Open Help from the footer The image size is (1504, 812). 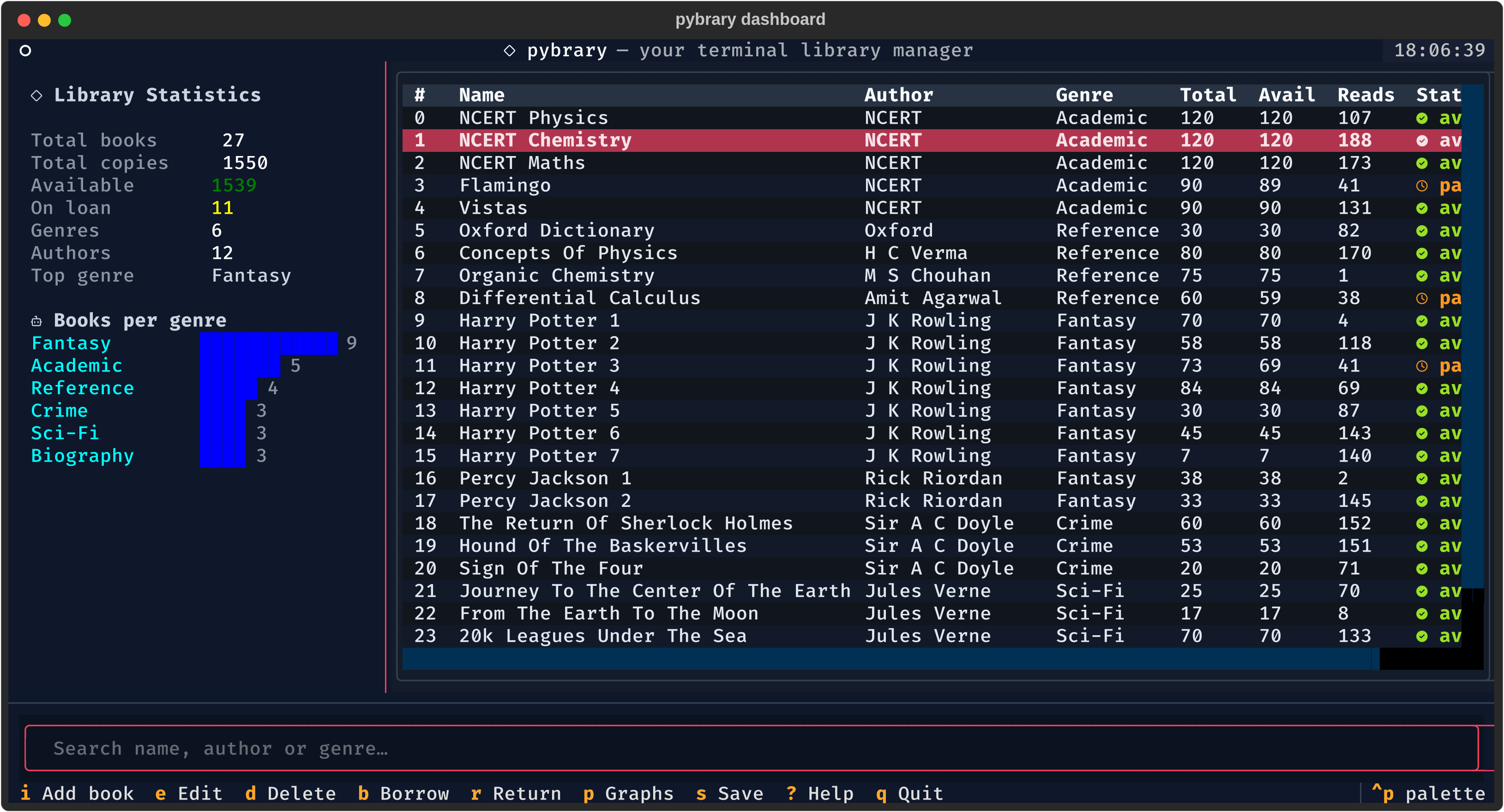pyautogui.click(x=820, y=794)
